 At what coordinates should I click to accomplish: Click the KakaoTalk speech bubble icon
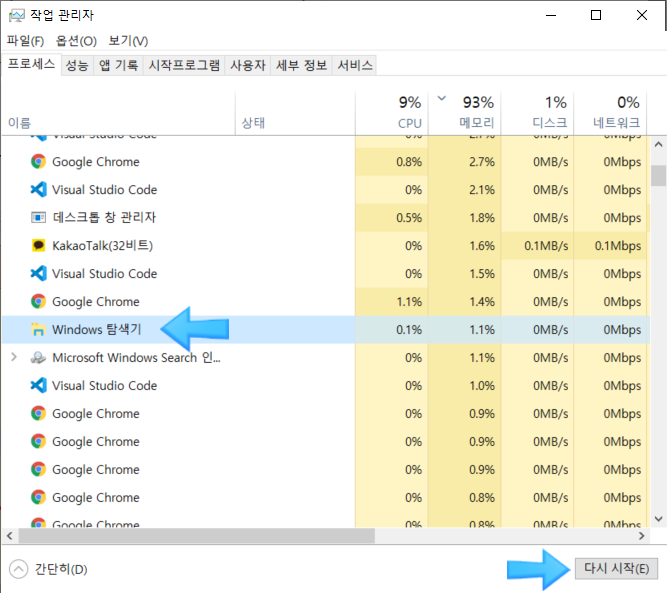pyautogui.click(x=38, y=245)
